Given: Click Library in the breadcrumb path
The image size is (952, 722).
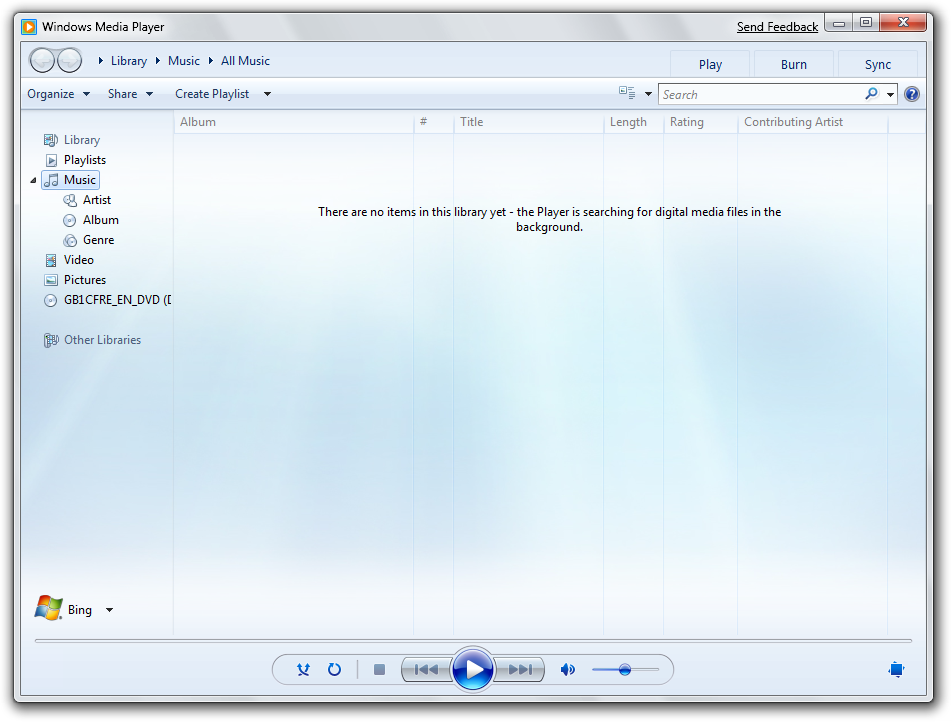Looking at the screenshot, I should point(129,61).
